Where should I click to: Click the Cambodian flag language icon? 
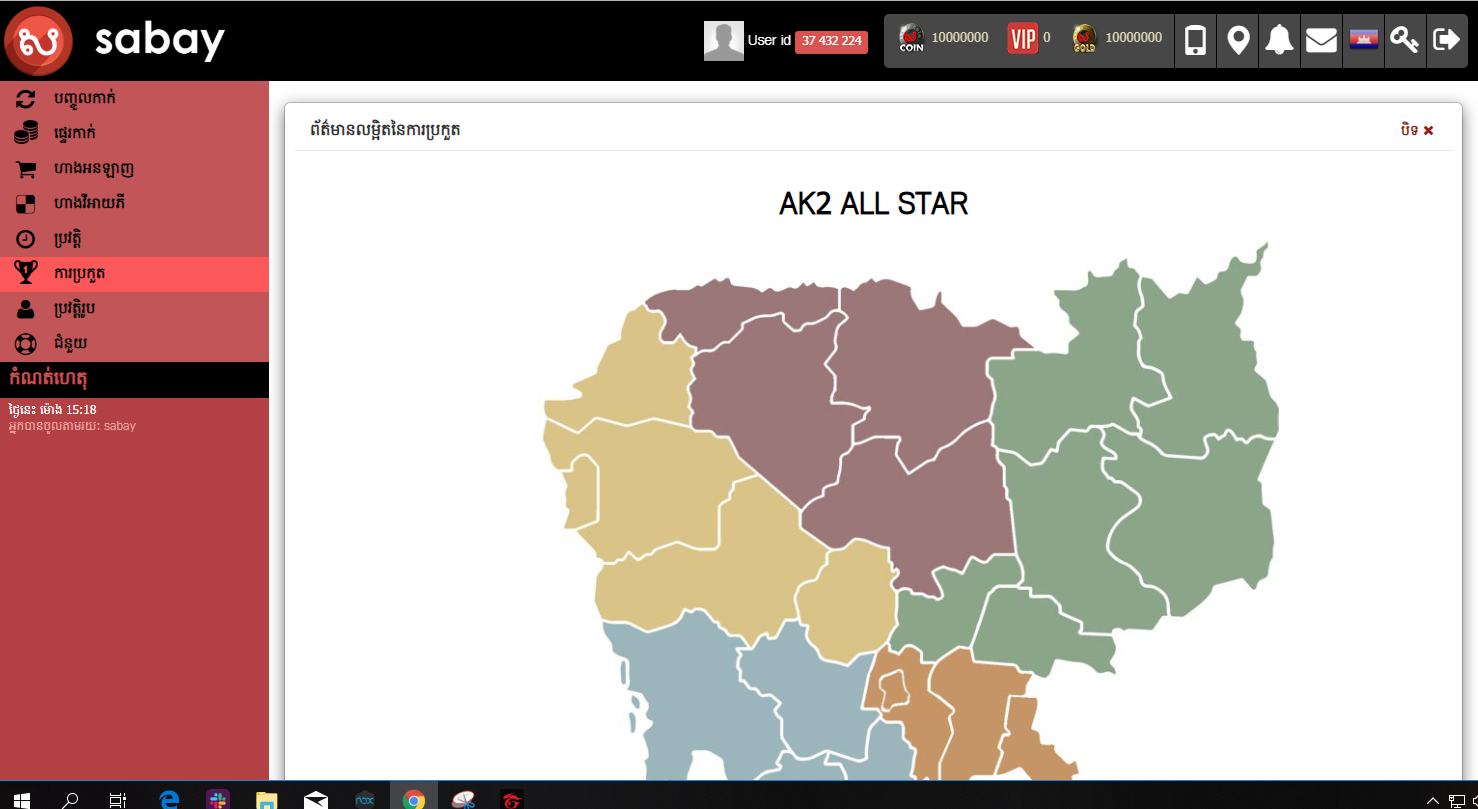tap(1363, 40)
